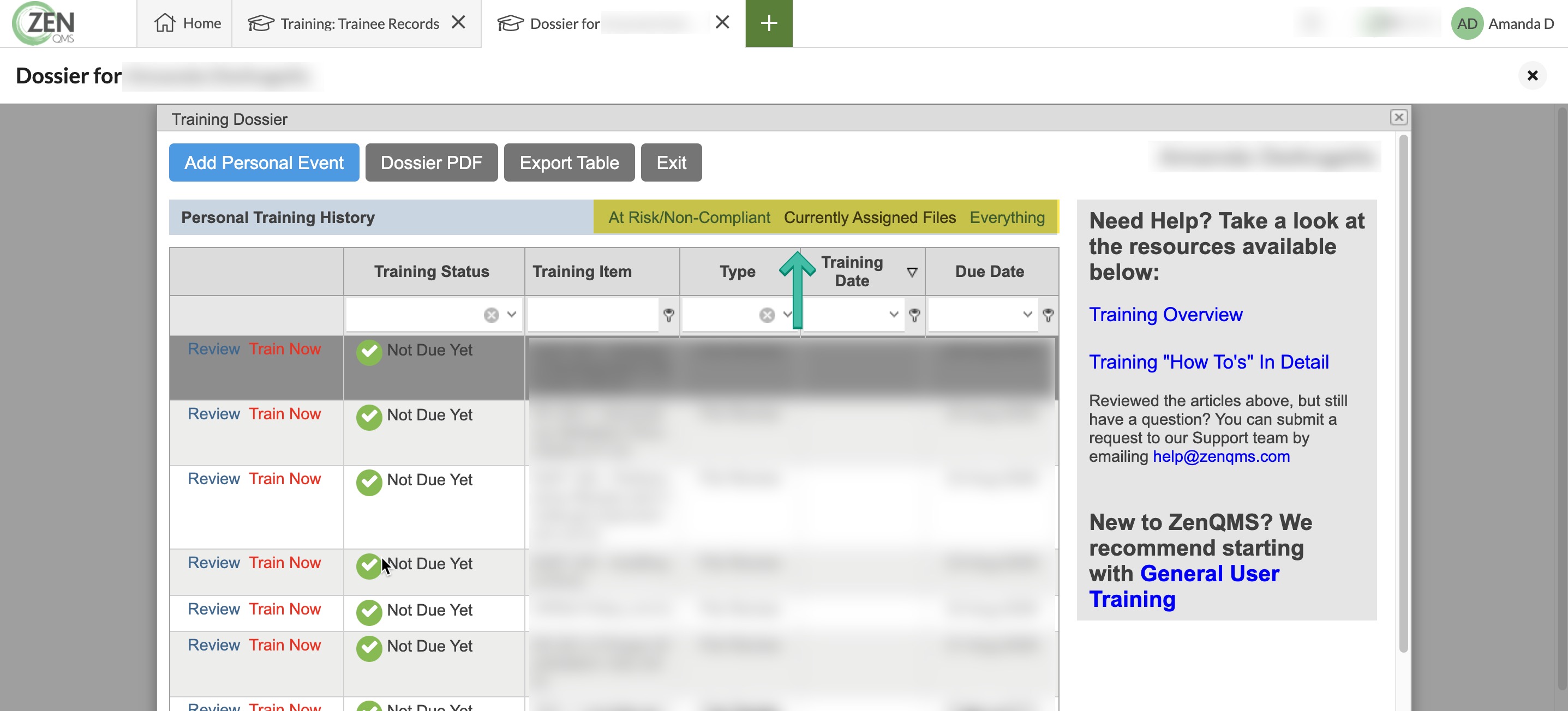Click graduation cap icon on Trainee Records tab
This screenshot has width=1568, height=711.
(x=261, y=23)
